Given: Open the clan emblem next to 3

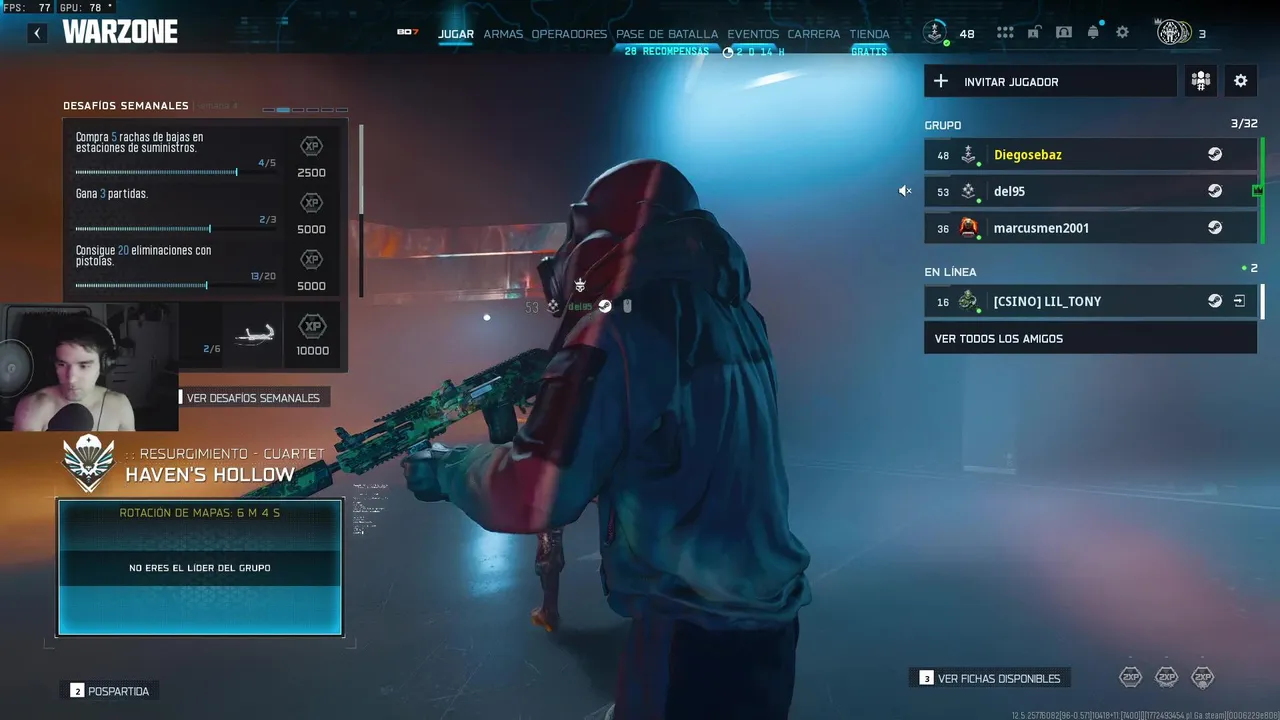Looking at the screenshot, I should pyautogui.click(x=1172, y=33).
